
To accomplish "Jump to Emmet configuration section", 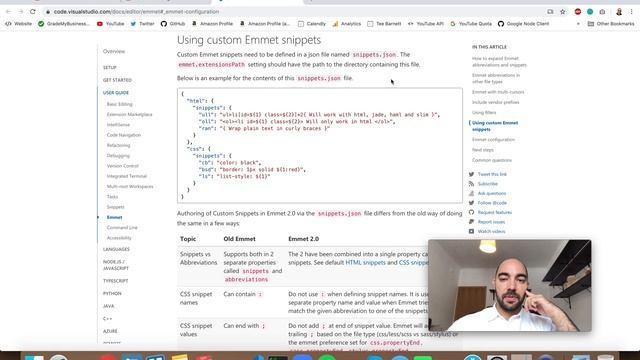I will tap(493, 140).
